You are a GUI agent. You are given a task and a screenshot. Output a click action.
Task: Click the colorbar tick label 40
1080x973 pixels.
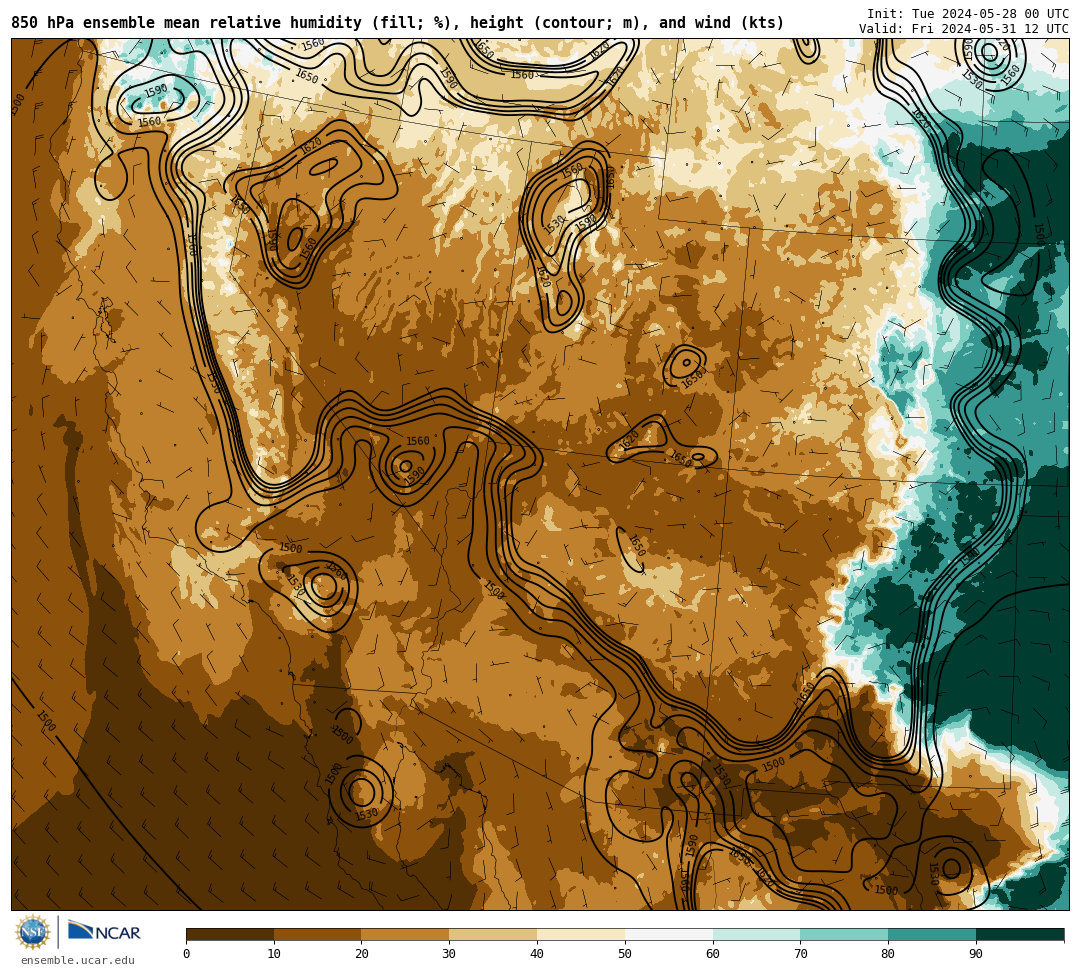pyautogui.click(x=537, y=954)
